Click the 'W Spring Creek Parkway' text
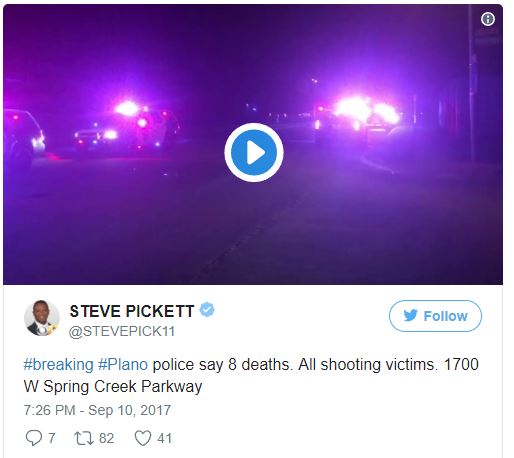Viewport: 514px width, 458px height. click(113, 387)
